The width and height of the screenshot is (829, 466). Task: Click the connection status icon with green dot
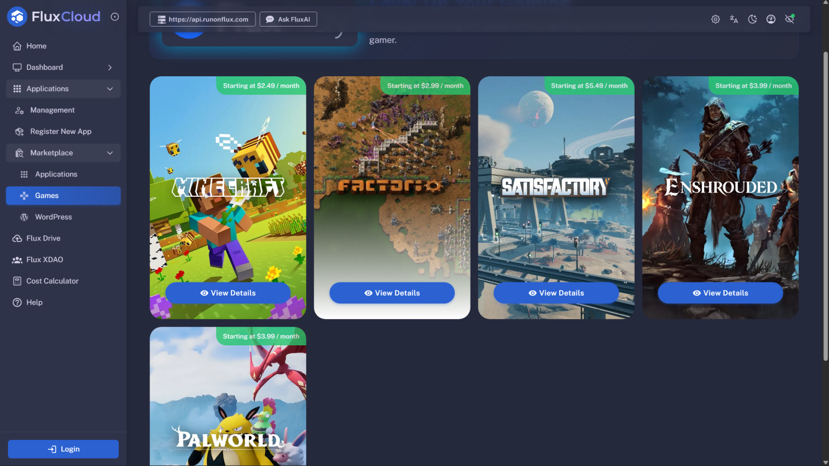click(x=789, y=19)
